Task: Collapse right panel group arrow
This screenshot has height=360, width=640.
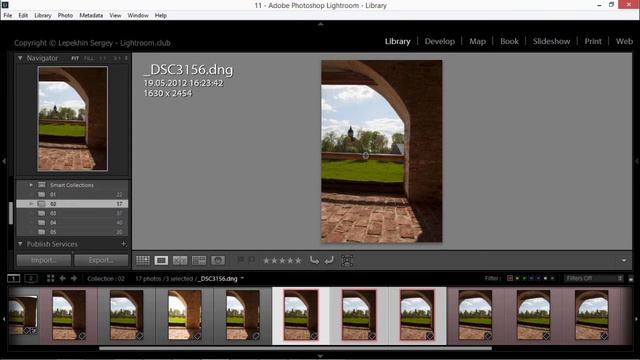Action: [637, 161]
